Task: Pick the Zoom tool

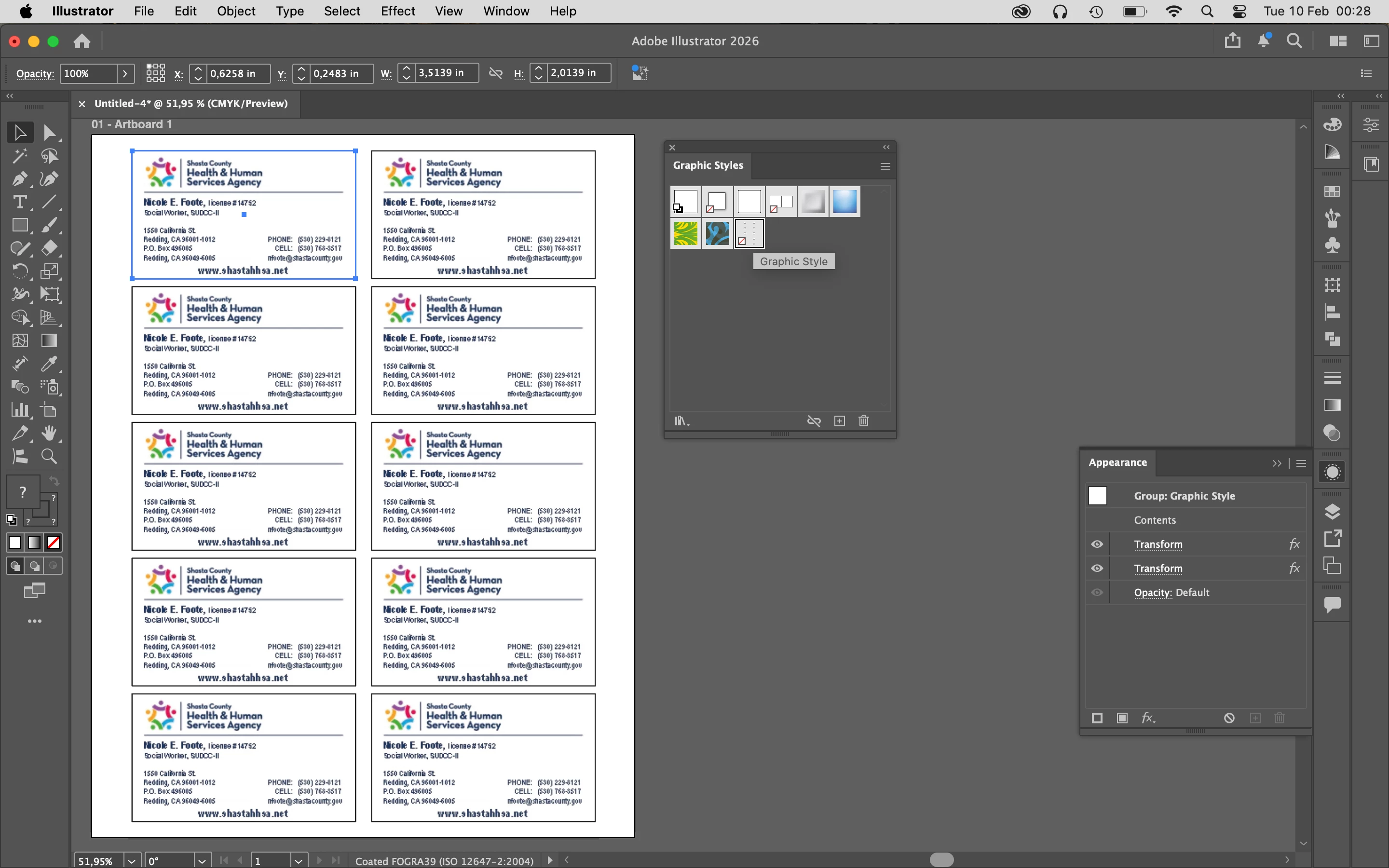Action: (x=49, y=456)
